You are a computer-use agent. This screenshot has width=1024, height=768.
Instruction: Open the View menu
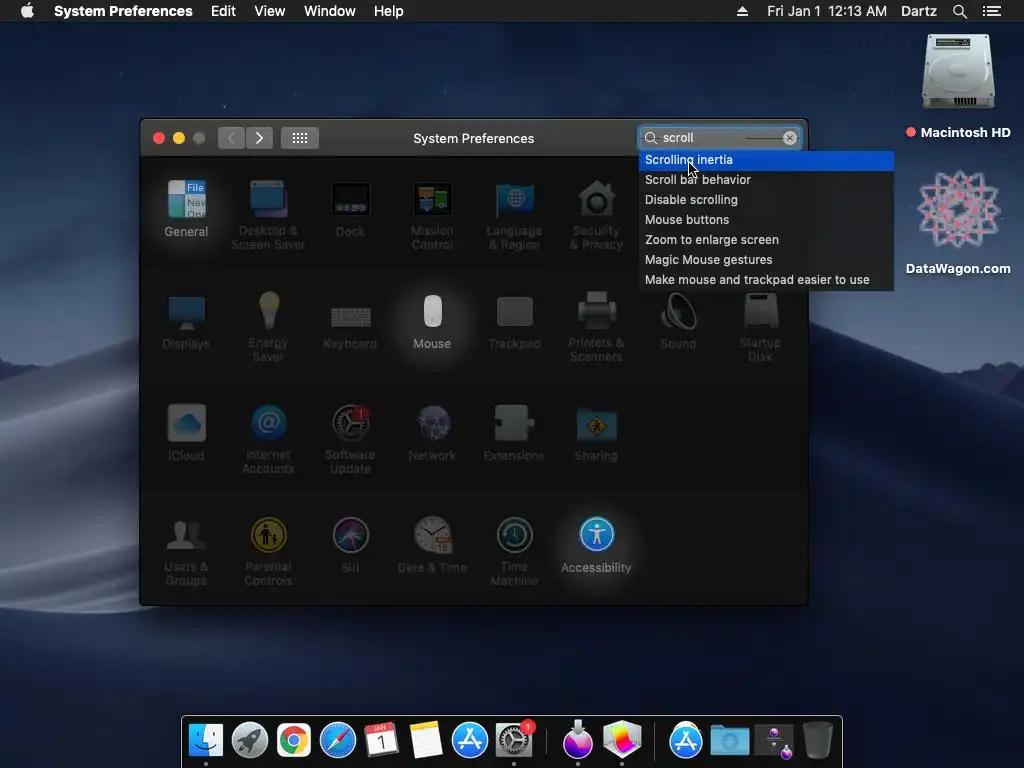(x=270, y=11)
